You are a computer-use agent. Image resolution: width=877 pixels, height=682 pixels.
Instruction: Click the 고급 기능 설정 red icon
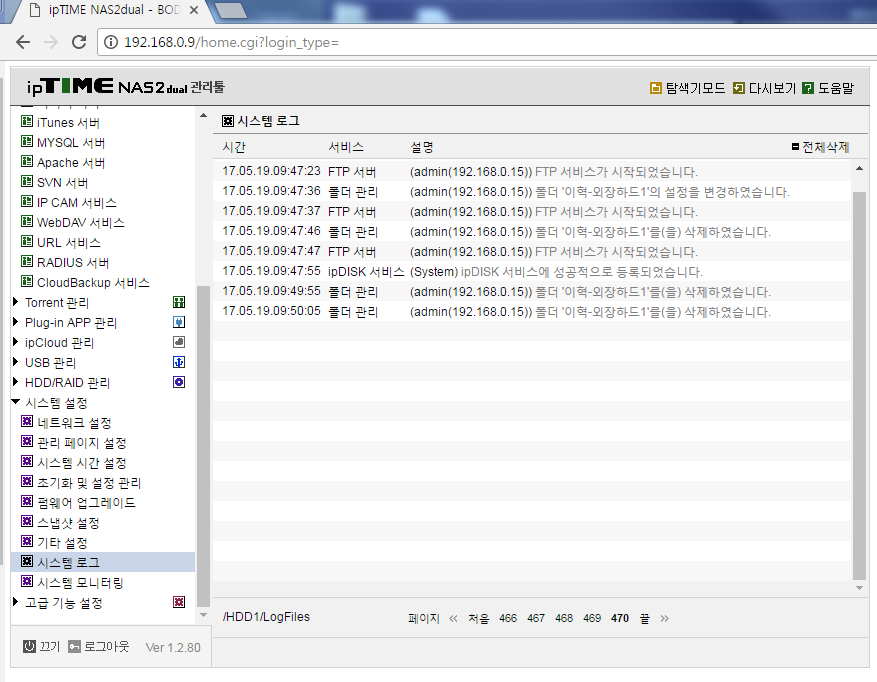point(179,602)
